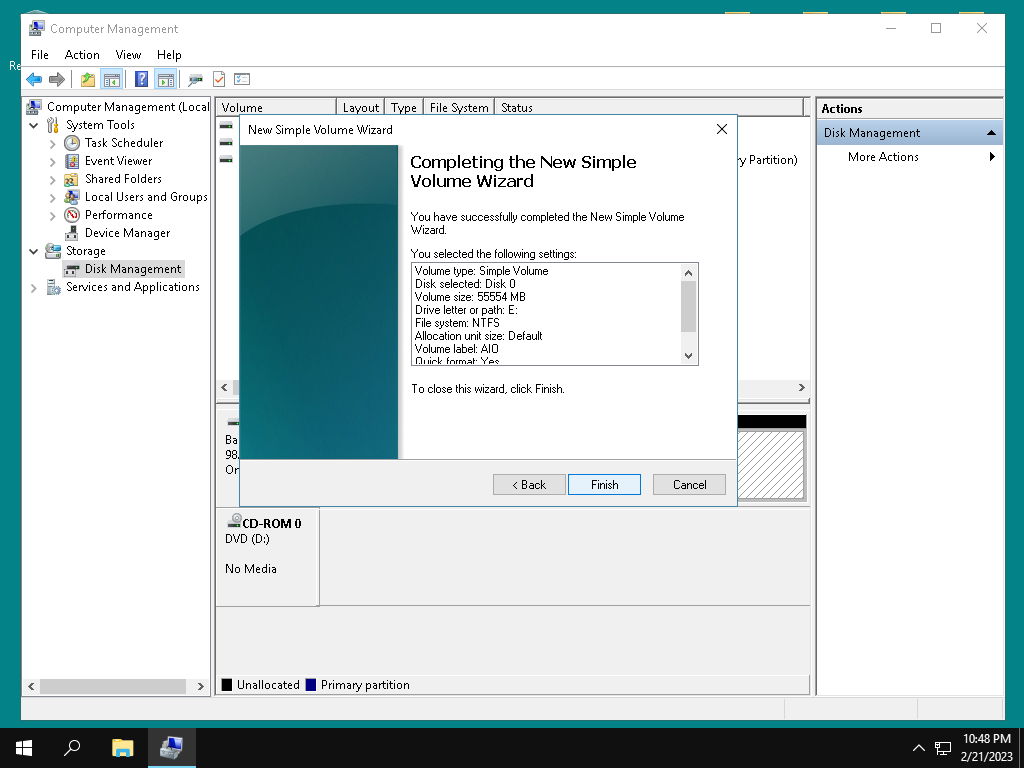Toggle the Show/Hide Console Tree icon
The width and height of the screenshot is (1024, 768).
pos(112,80)
